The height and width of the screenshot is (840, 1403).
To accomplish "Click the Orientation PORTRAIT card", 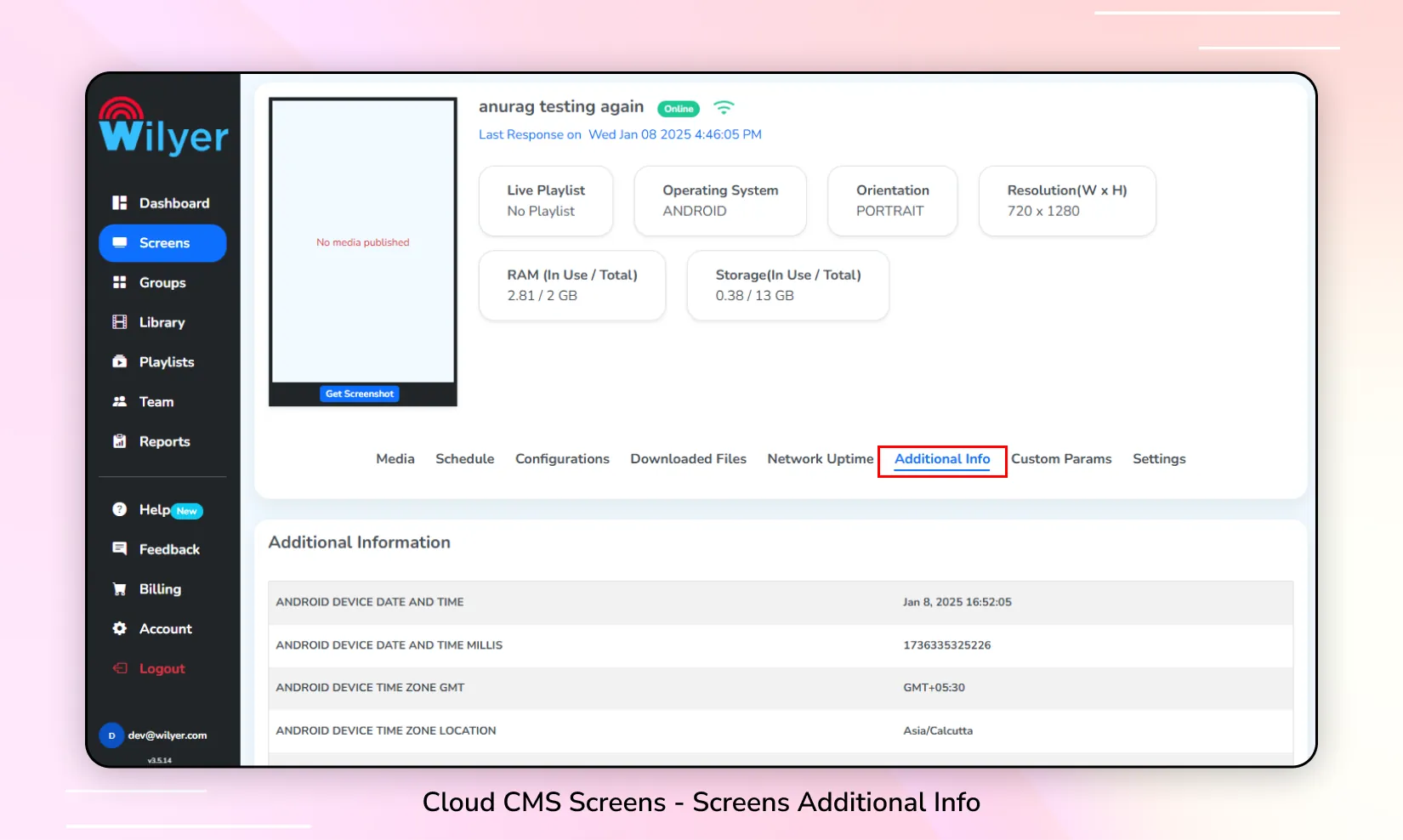I will 893,201.
